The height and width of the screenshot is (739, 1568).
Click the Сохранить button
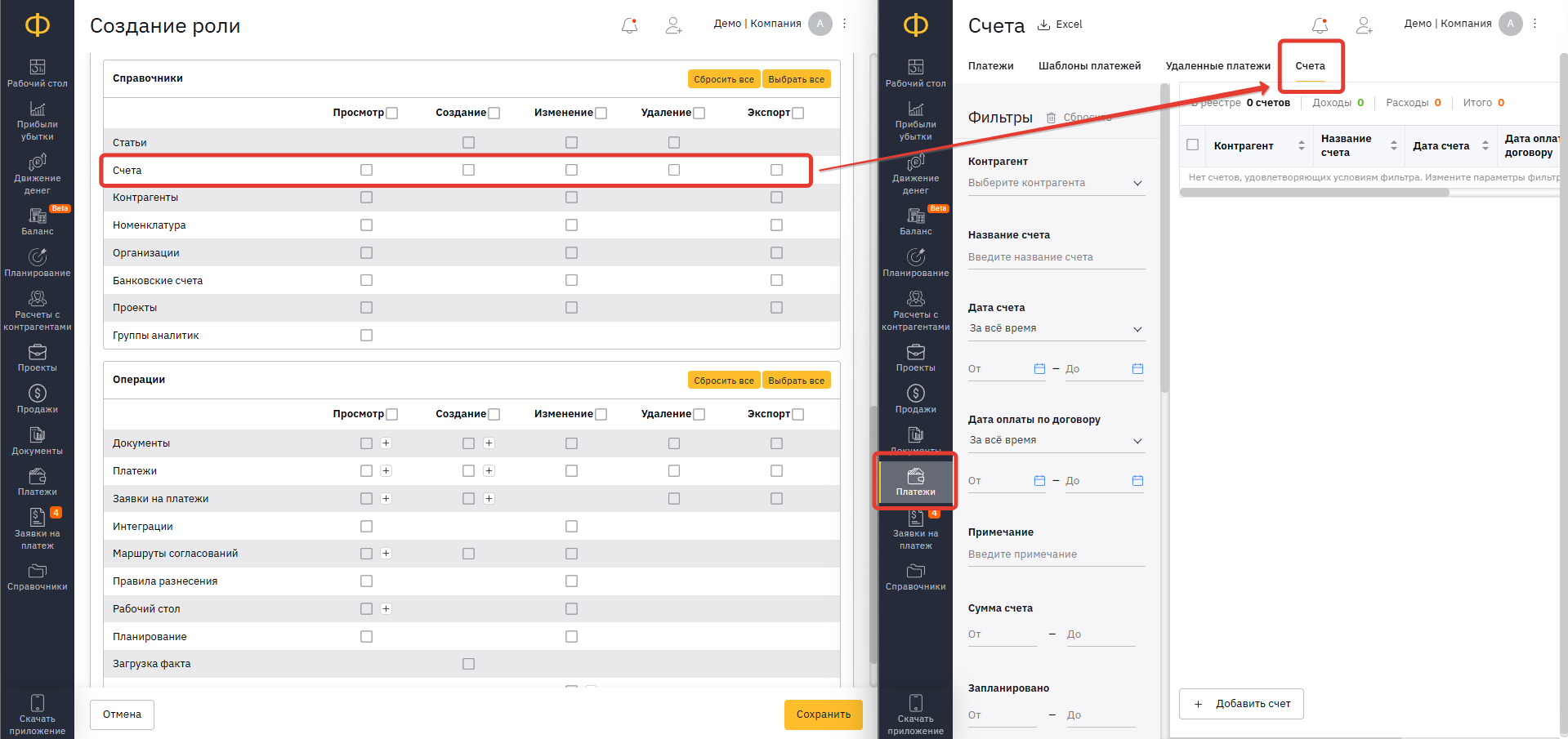[823, 715]
